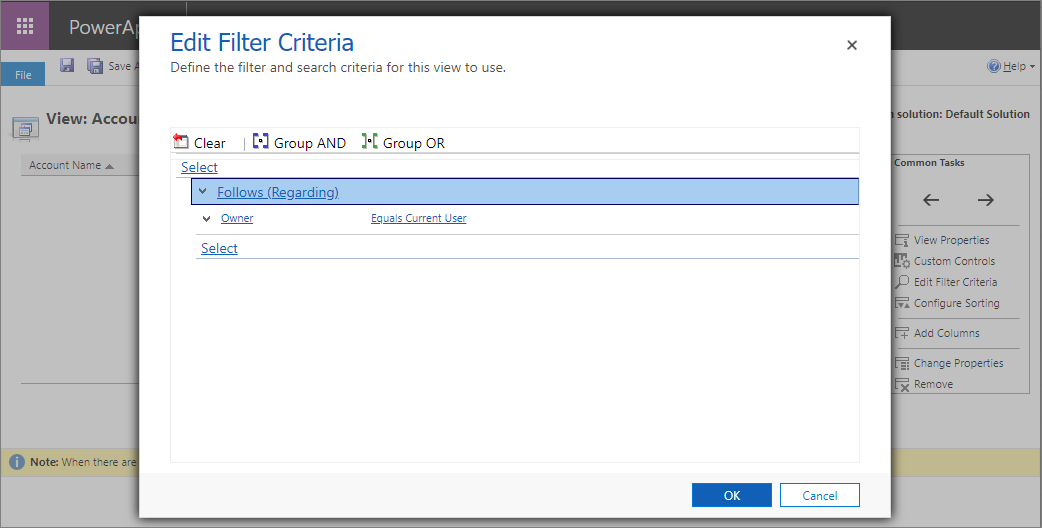Viewport: 1042px width, 528px height.
Task: Open the PowerApps app launcher waffle icon
Action: pos(25,26)
